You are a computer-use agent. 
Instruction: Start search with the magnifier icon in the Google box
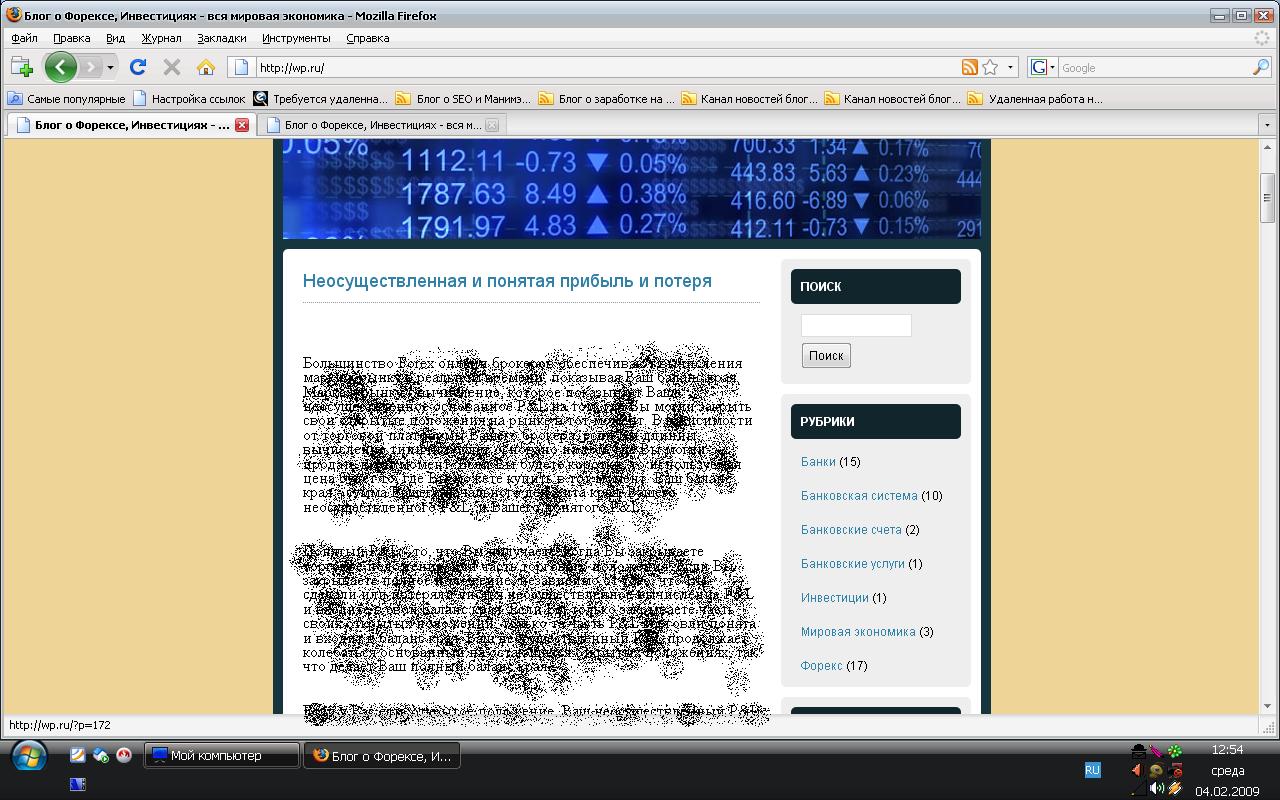[x=1260, y=67]
